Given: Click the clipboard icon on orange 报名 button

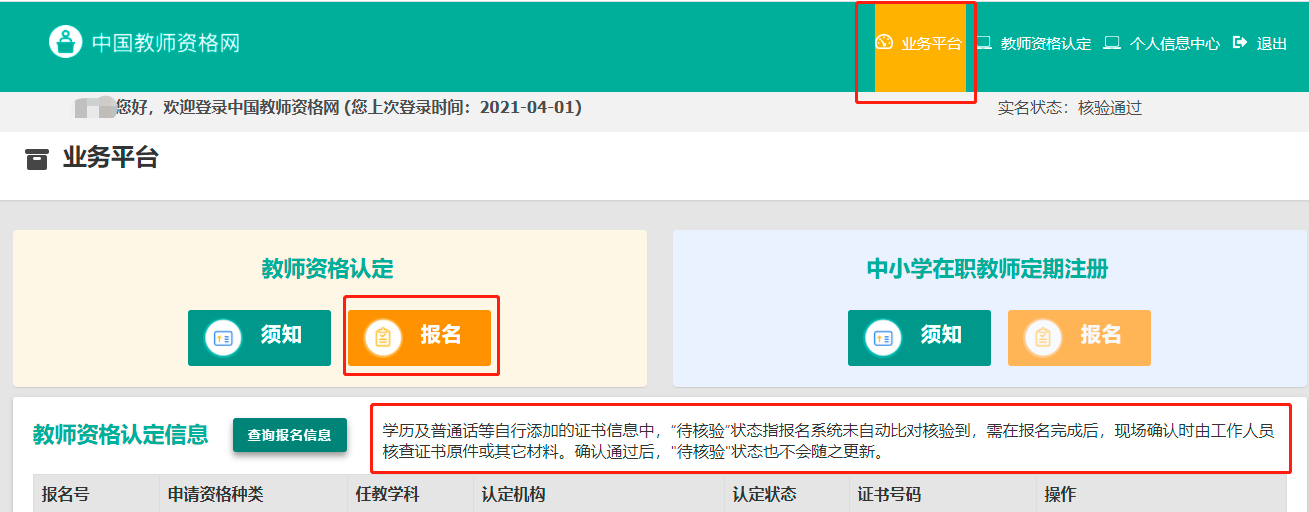Looking at the screenshot, I should [x=383, y=338].
